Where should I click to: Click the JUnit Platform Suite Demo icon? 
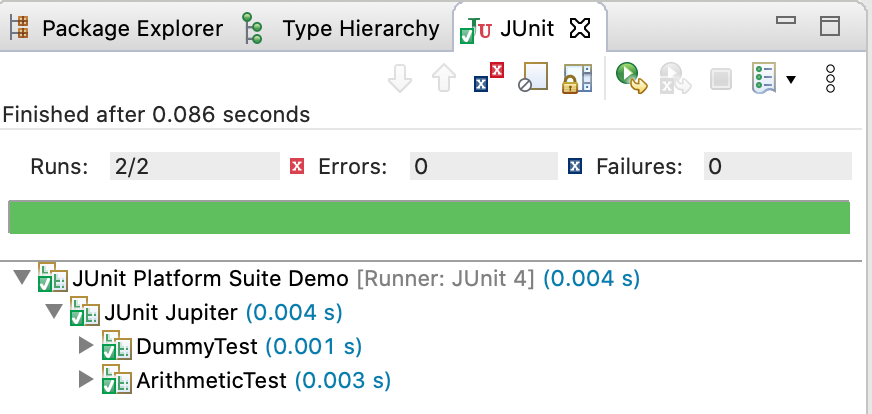tap(53, 277)
